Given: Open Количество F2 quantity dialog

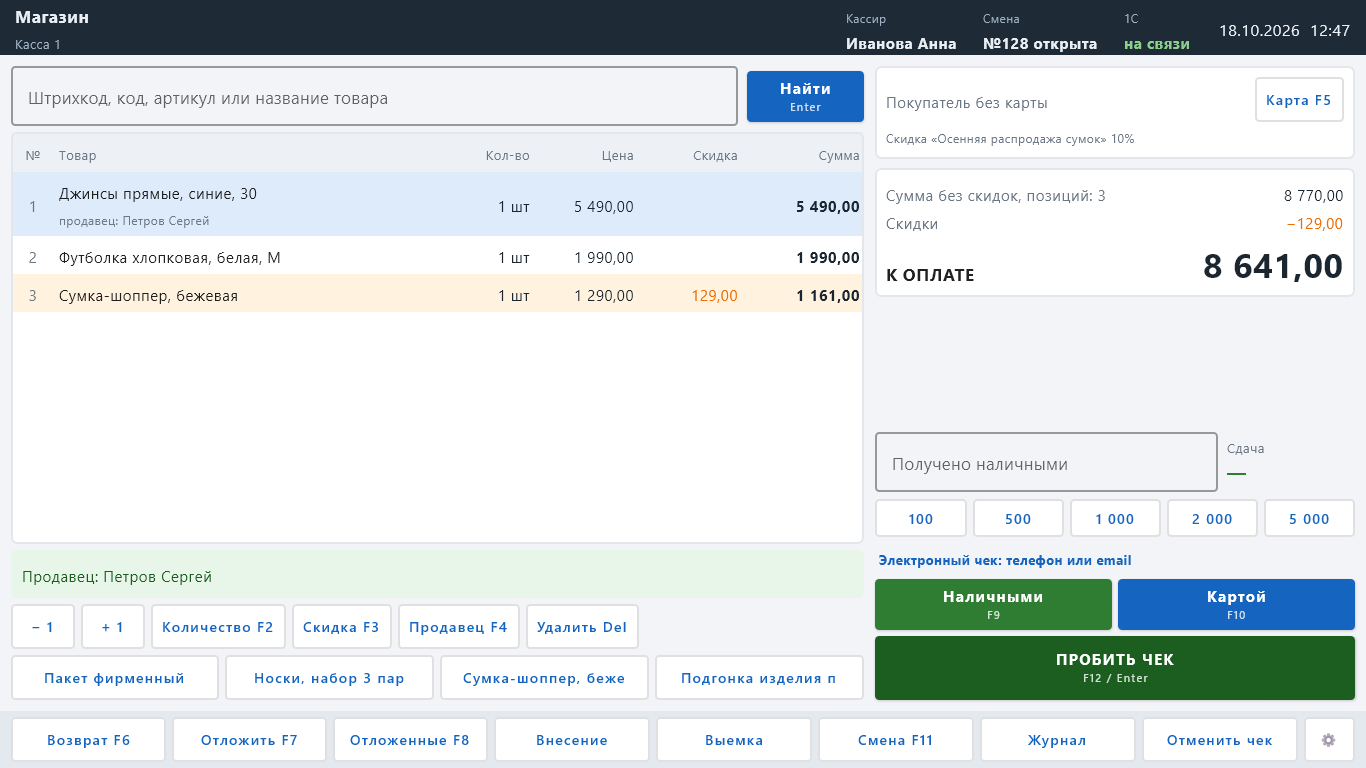Looking at the screenshot, I should (218, 627).
